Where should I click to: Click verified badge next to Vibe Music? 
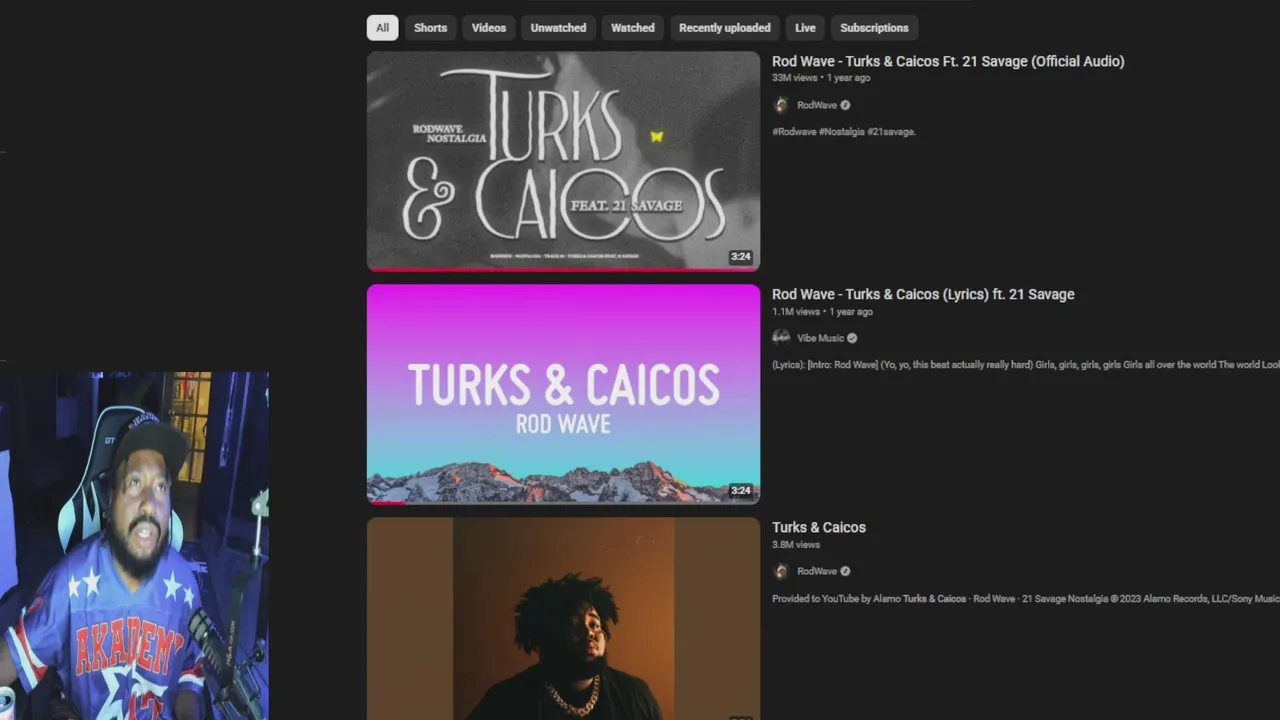[852, 338]
